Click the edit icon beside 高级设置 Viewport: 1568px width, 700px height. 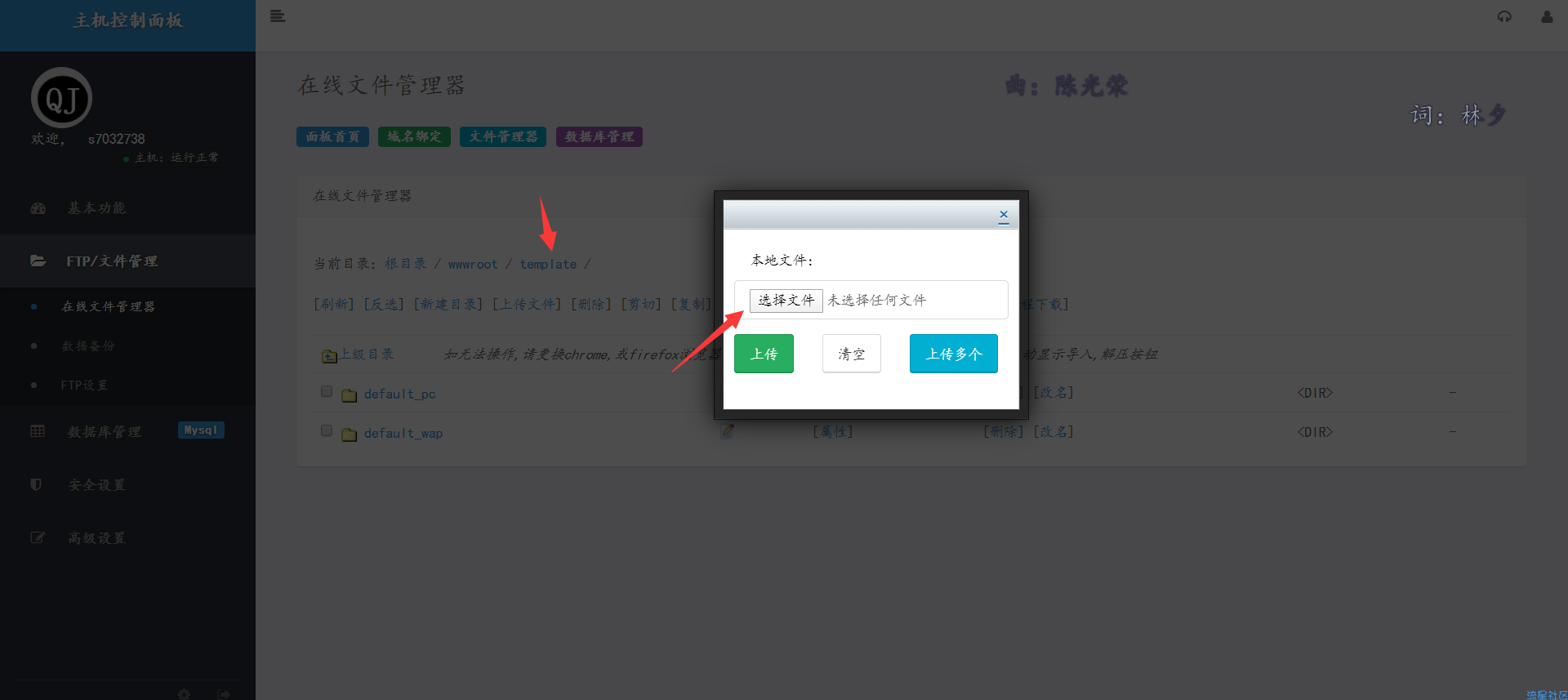click(38, 537)
